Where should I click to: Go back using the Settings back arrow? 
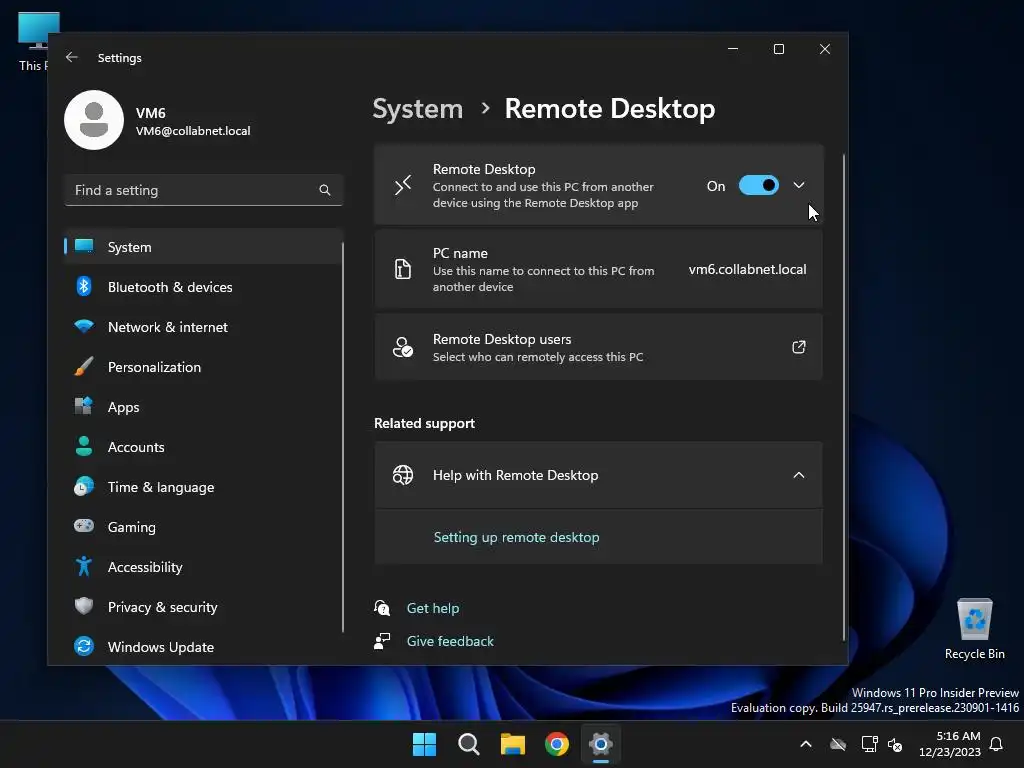[71, 57]
